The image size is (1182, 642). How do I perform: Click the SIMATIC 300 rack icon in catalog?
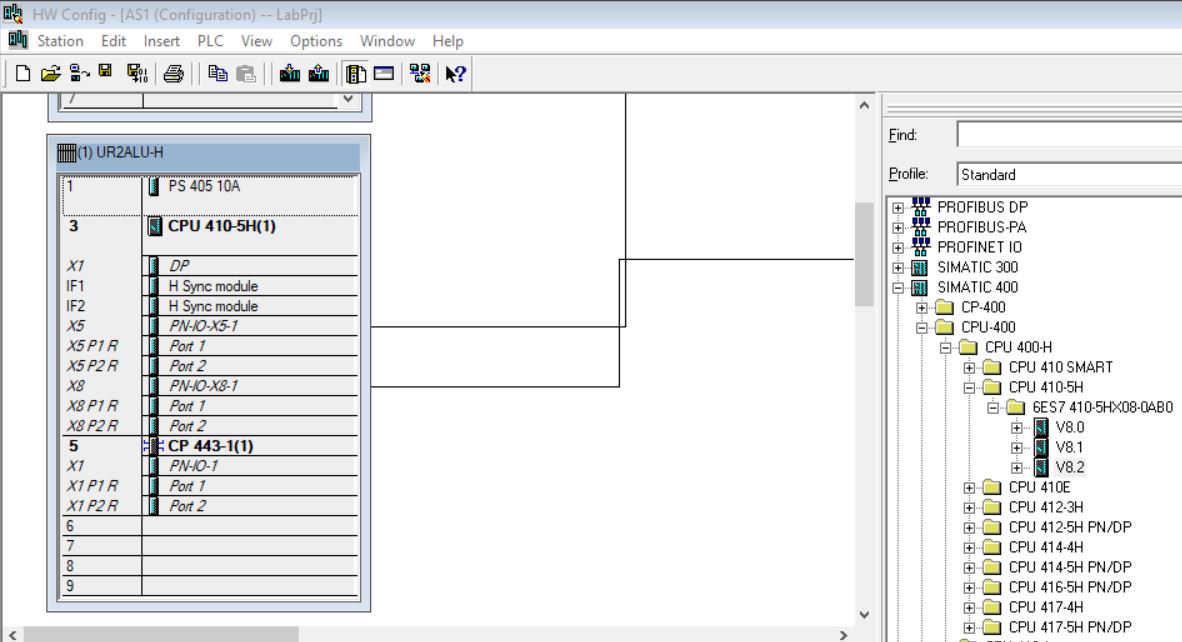(x=920, y=267)
